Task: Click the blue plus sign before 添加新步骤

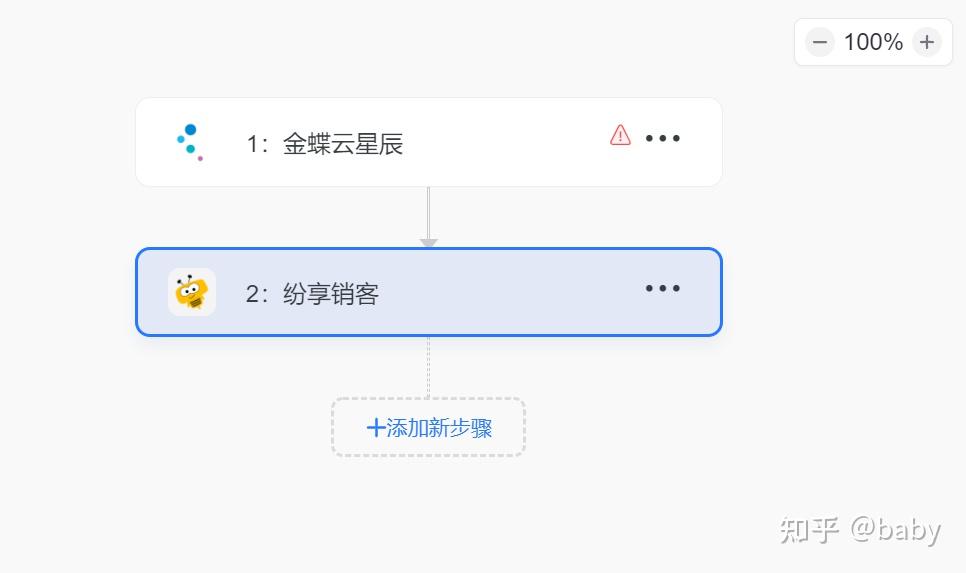Action: click(x=375, y=428)
